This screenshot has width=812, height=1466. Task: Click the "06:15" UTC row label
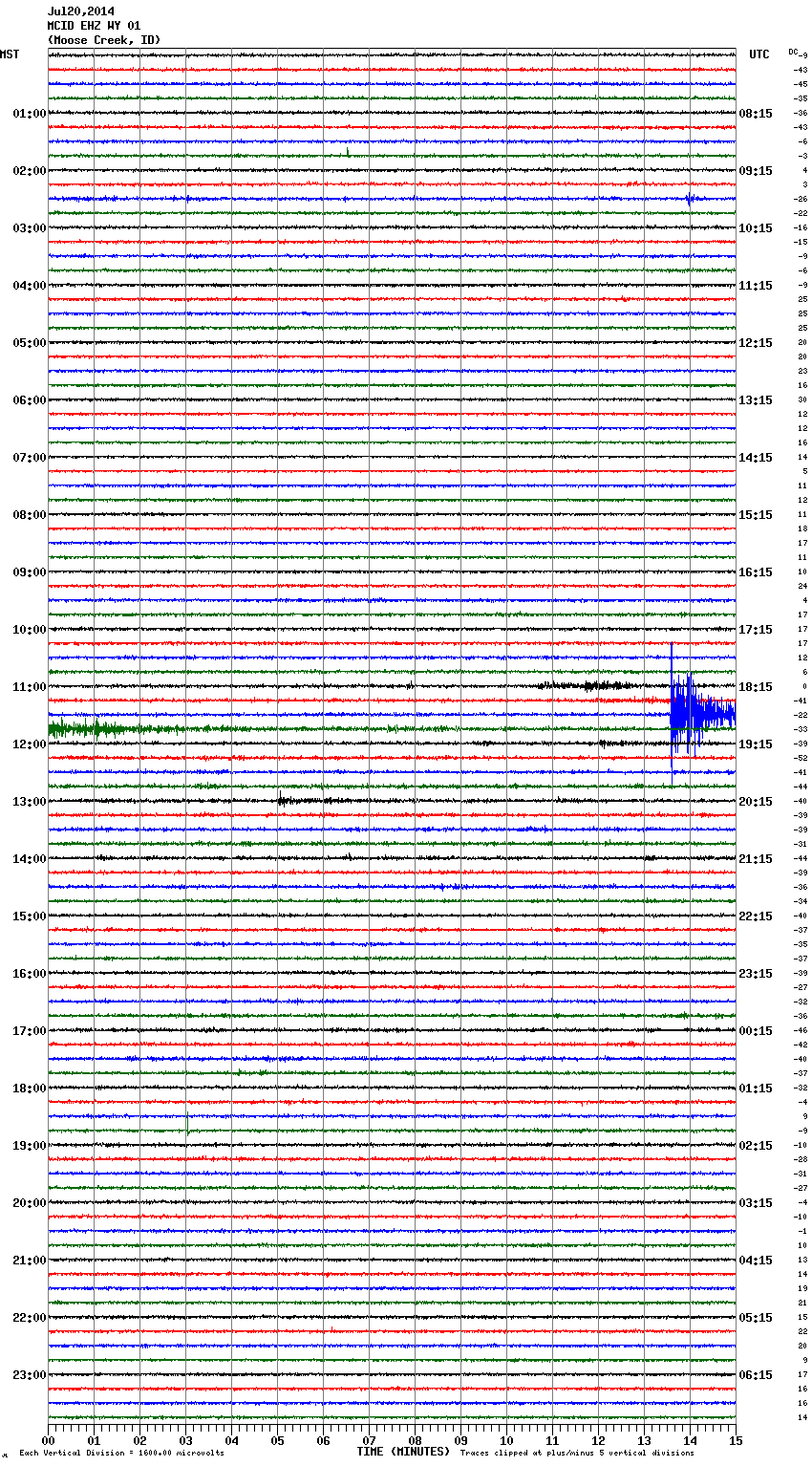coord(756,1375)
